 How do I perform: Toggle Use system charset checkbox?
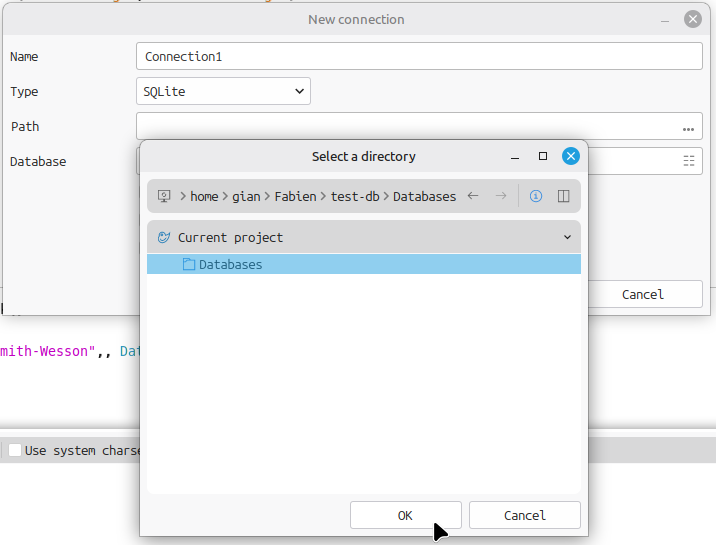[x=15, y=451]
